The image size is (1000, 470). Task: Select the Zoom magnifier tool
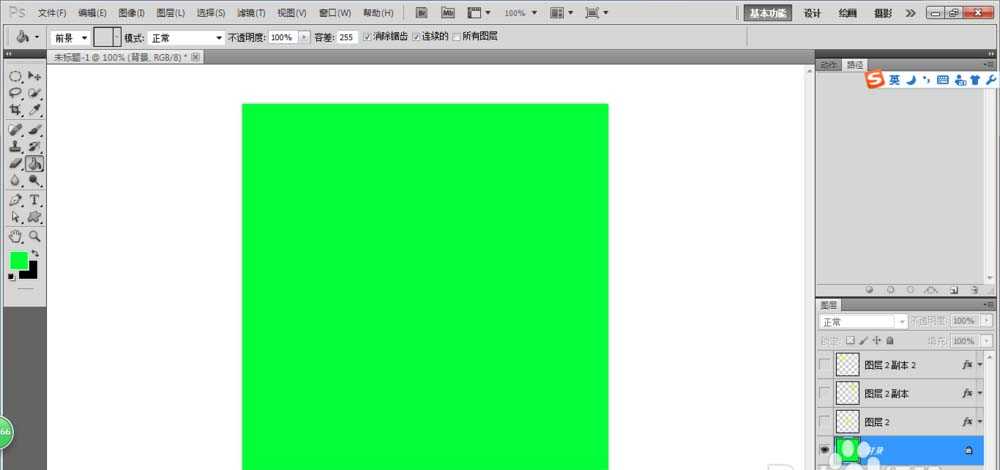tap(34, 236)
